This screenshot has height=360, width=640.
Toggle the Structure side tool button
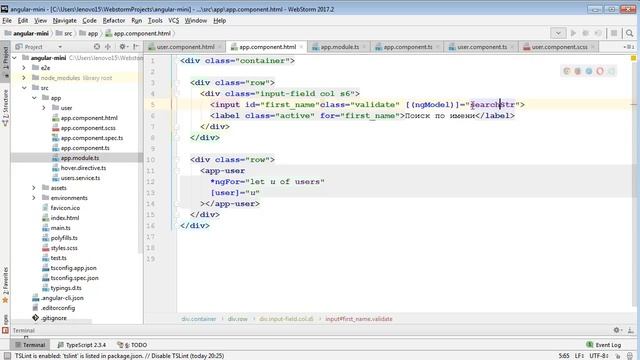coord(5,108)
